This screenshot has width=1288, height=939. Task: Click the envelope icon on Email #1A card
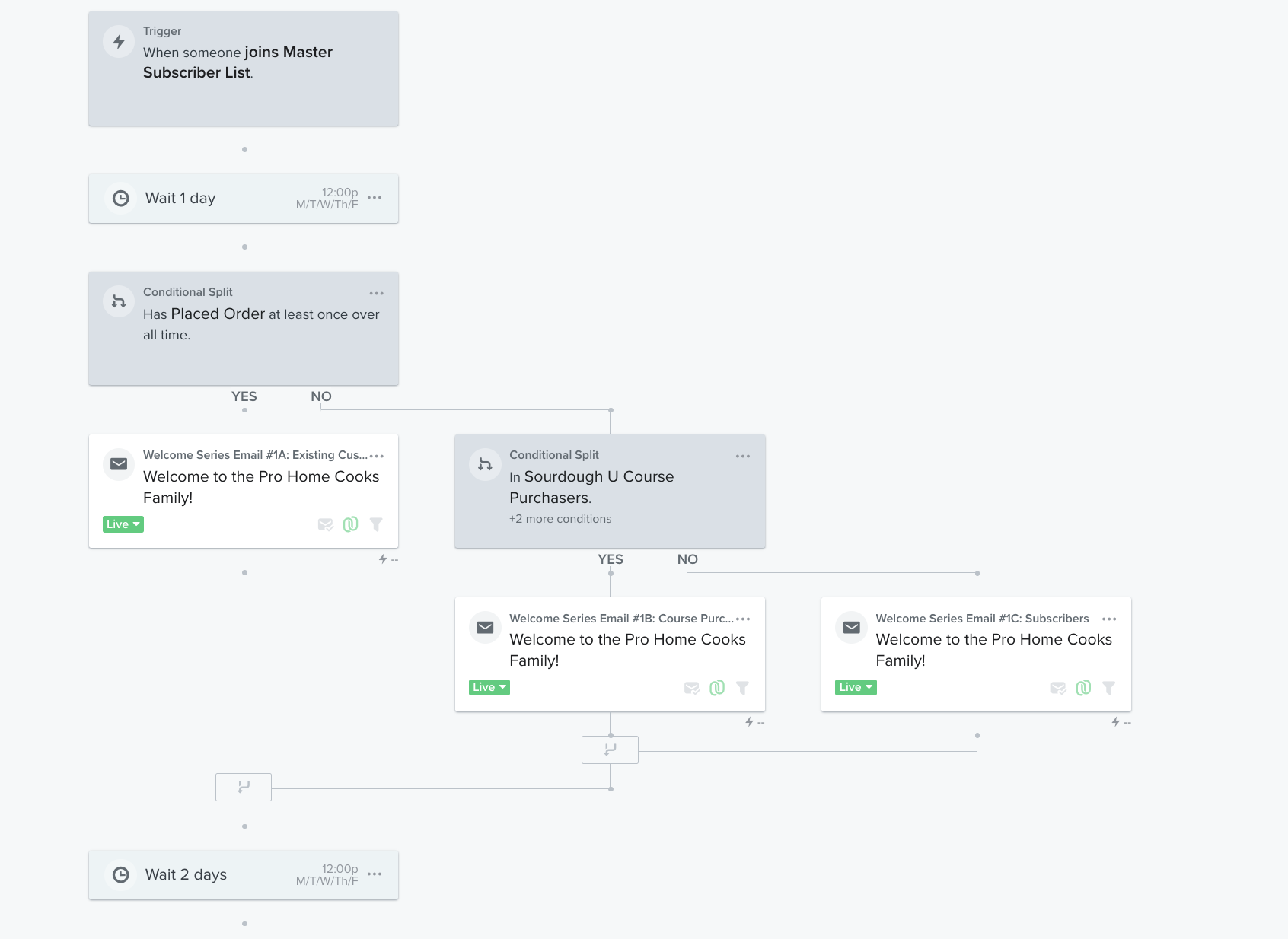(x=119, y=464)
